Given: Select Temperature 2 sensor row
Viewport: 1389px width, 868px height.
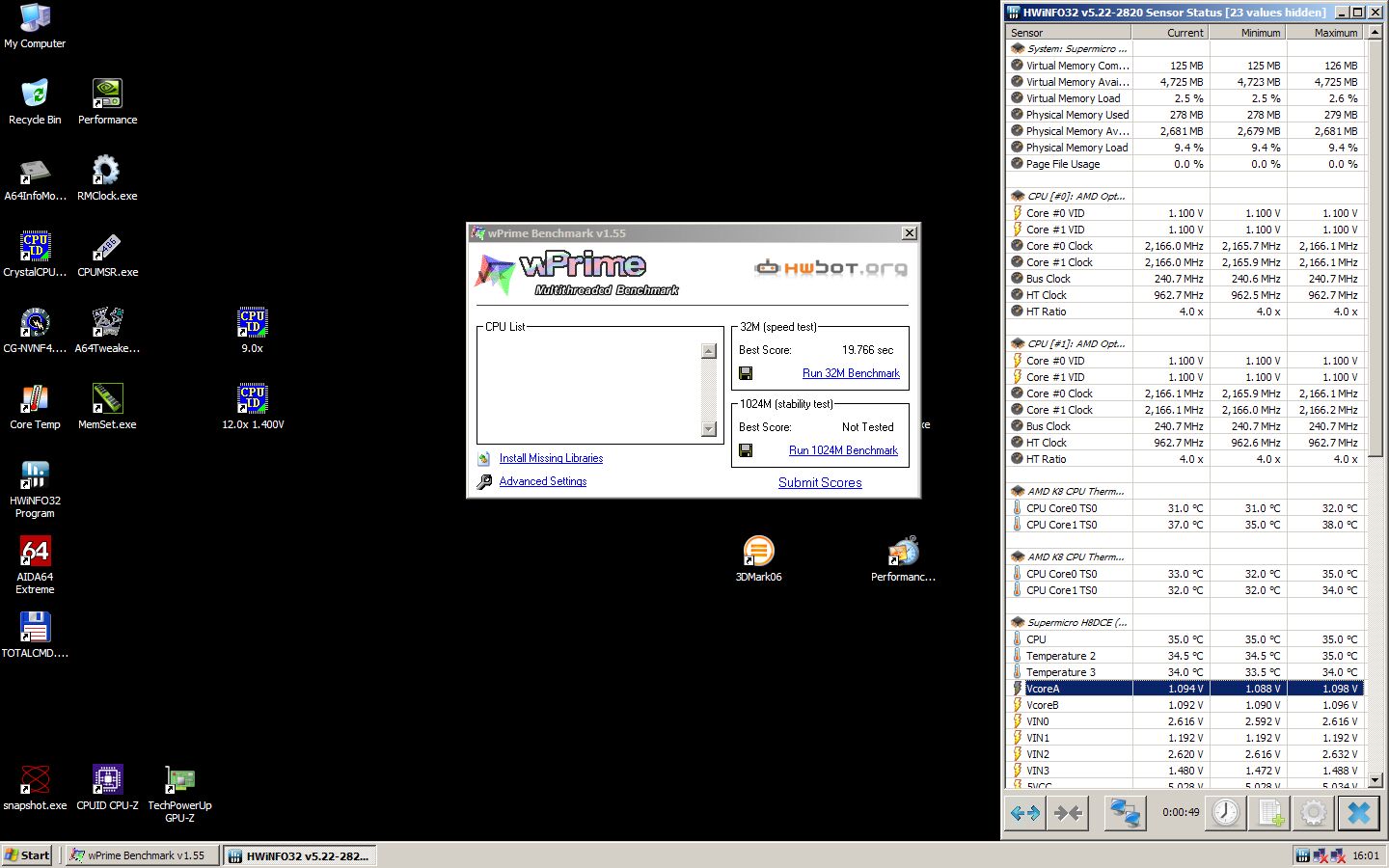Looking at the screenshot, I should 1185,656.
